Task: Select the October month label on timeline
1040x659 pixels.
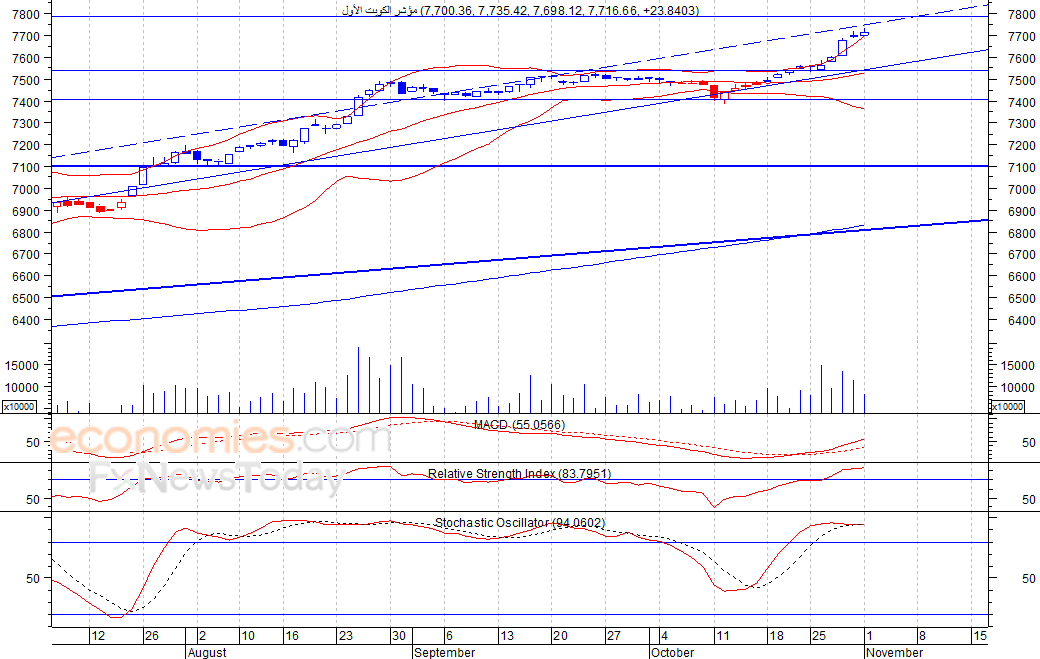Action: click(673, 652)
